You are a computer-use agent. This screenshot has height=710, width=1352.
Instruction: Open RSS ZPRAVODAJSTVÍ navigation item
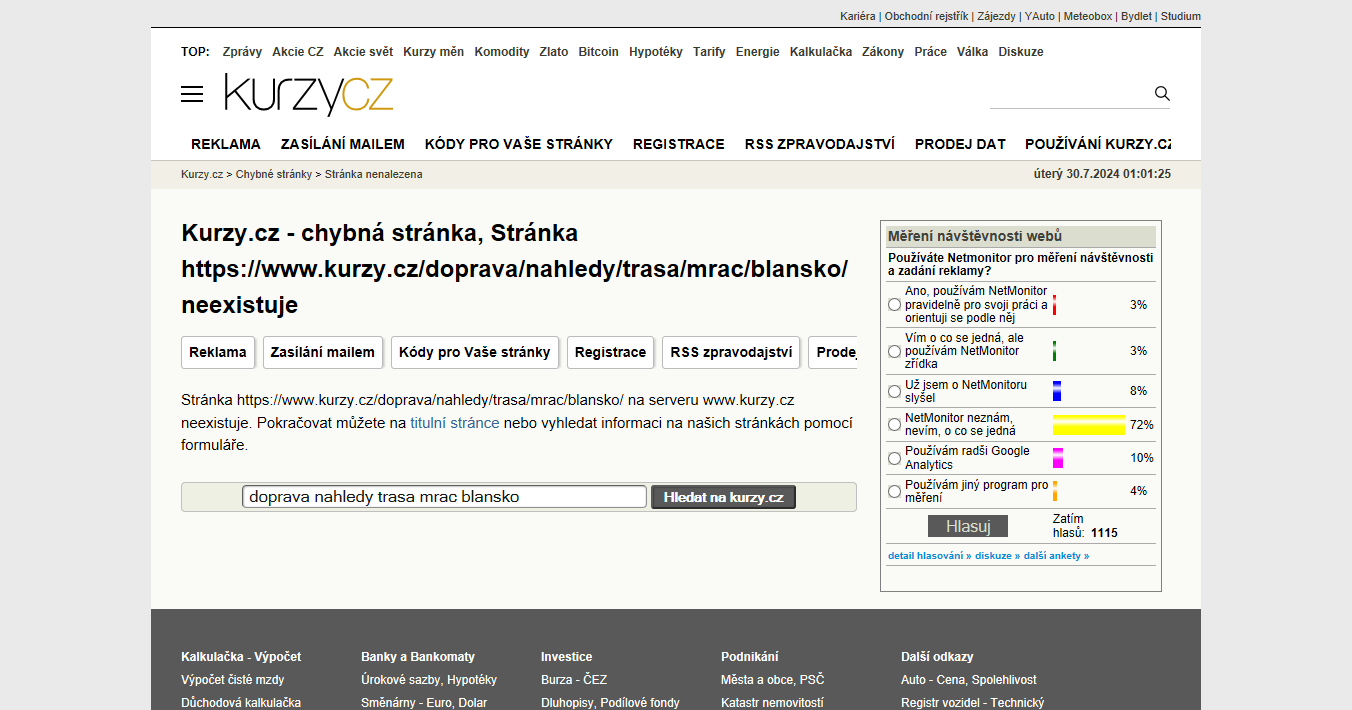pos(820,144)
